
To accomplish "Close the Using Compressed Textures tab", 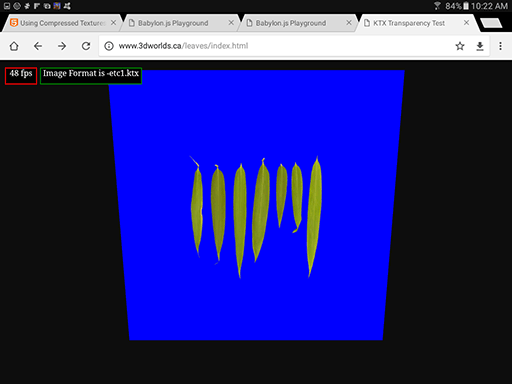I will point(113,23).
